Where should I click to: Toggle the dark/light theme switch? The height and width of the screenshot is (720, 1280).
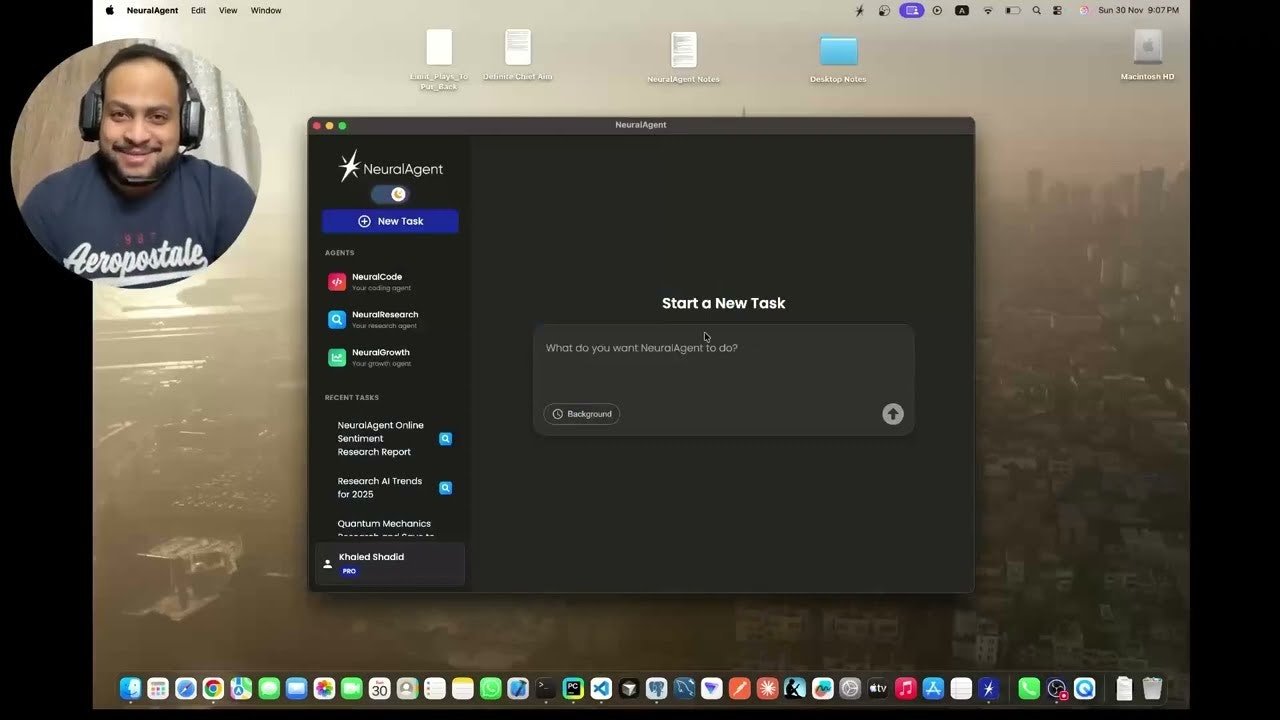(390, 194)
